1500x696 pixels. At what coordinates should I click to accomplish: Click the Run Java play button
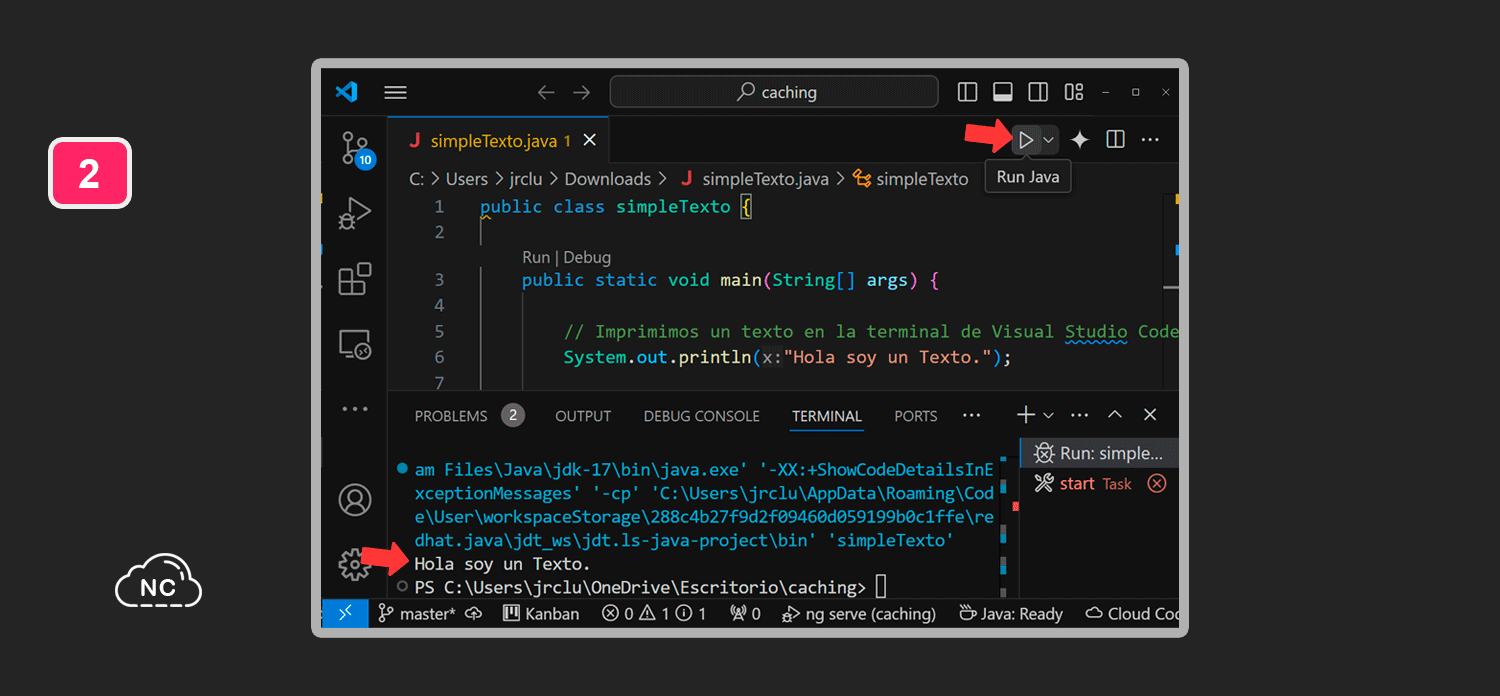point(1026,140)
